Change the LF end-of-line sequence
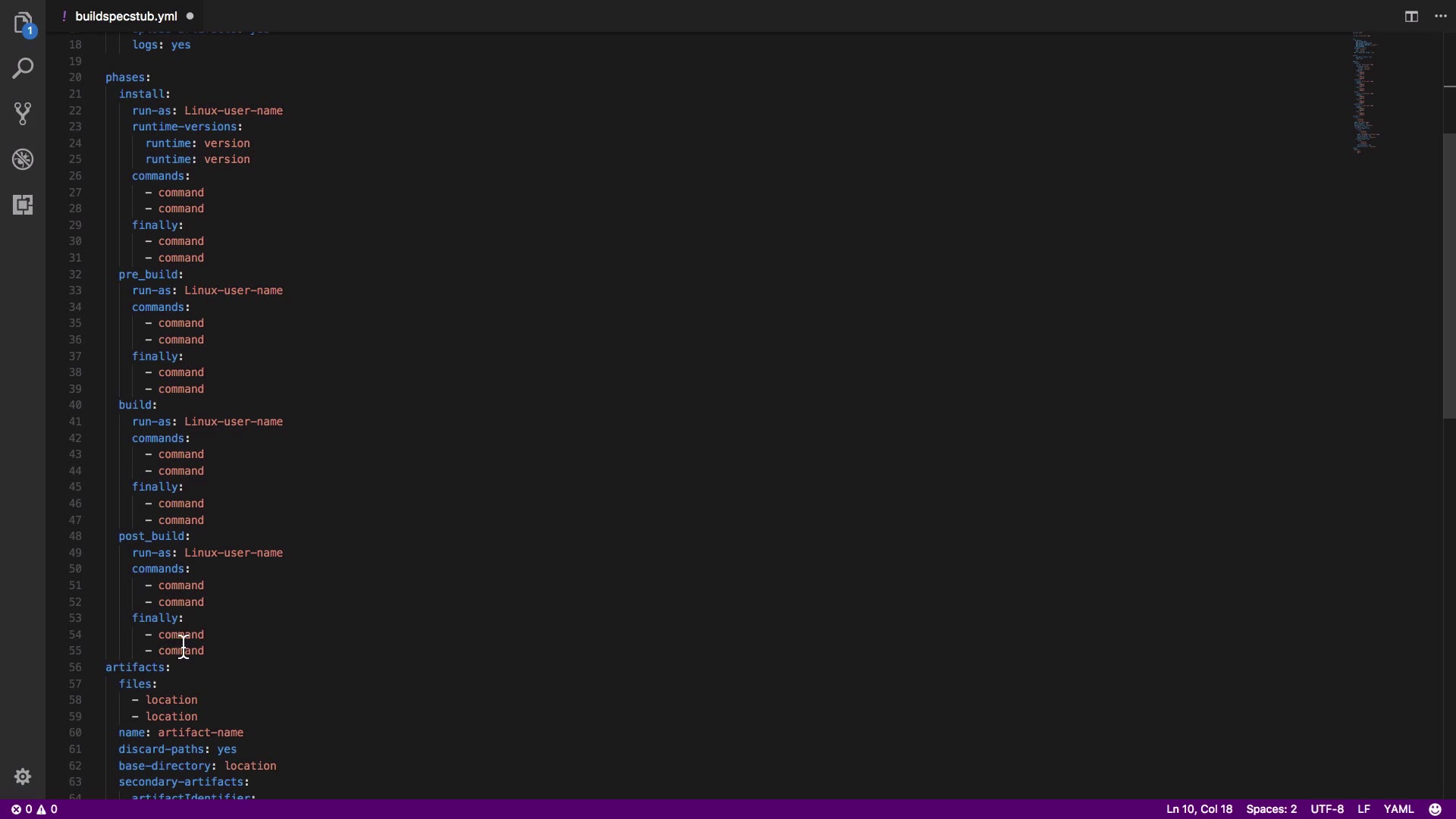Screen dimensions: 1456x819 [1363, 809]
